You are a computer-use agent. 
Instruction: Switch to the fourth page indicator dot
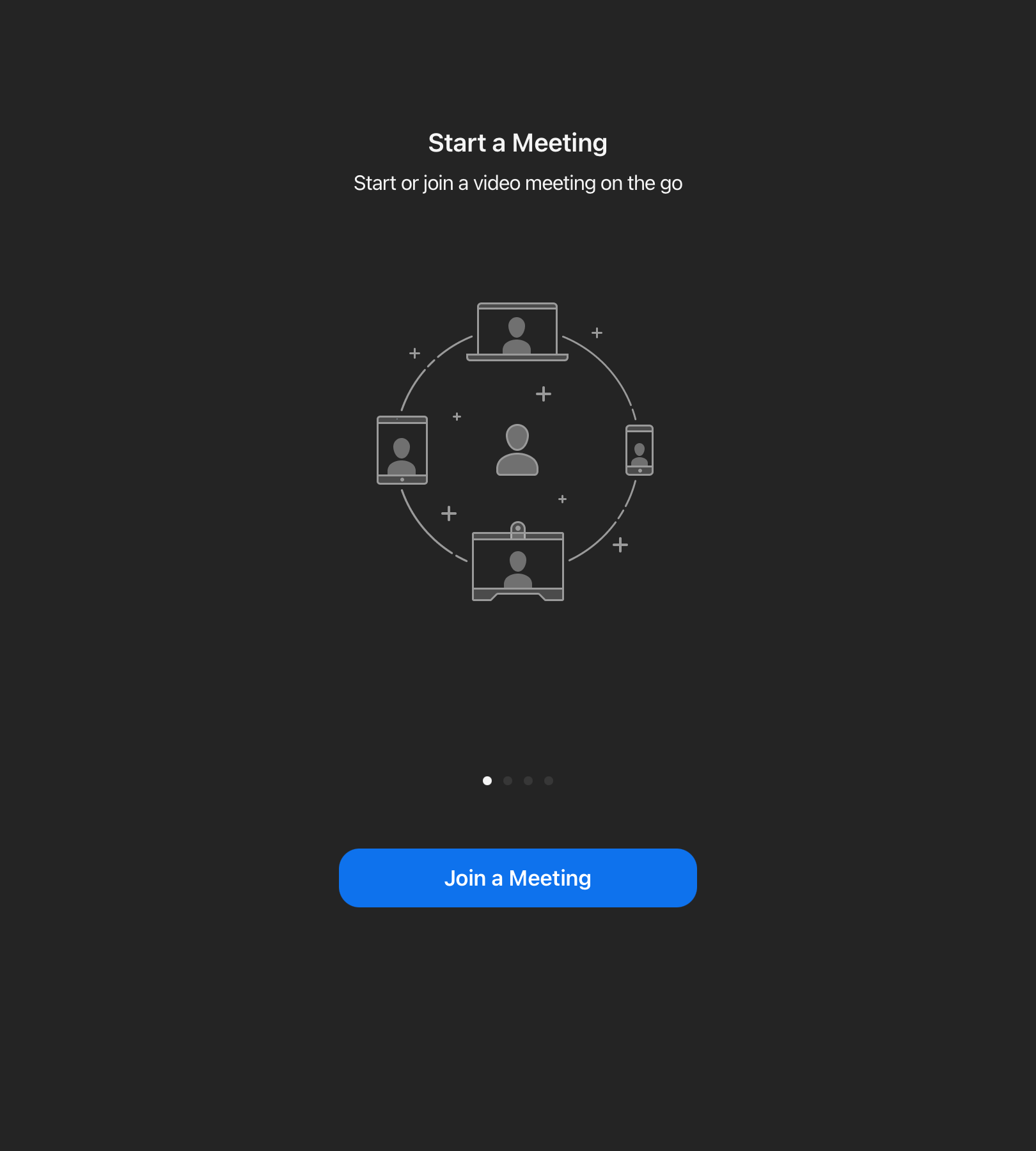pos(549,781)
